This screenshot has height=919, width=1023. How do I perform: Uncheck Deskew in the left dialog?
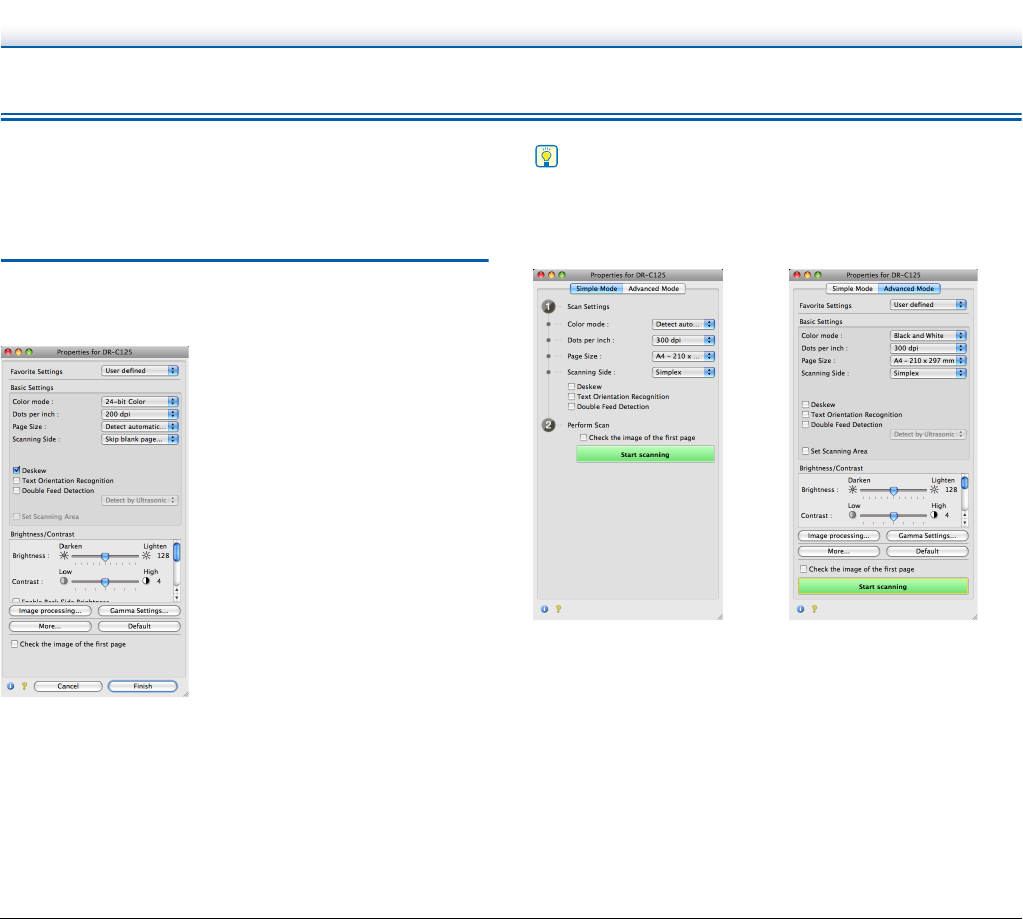coord(16,470)
